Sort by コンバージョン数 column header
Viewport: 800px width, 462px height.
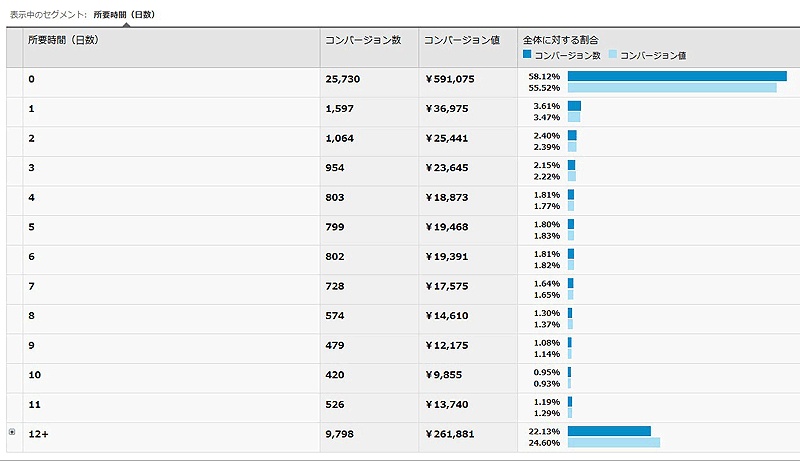coord(363,40)
